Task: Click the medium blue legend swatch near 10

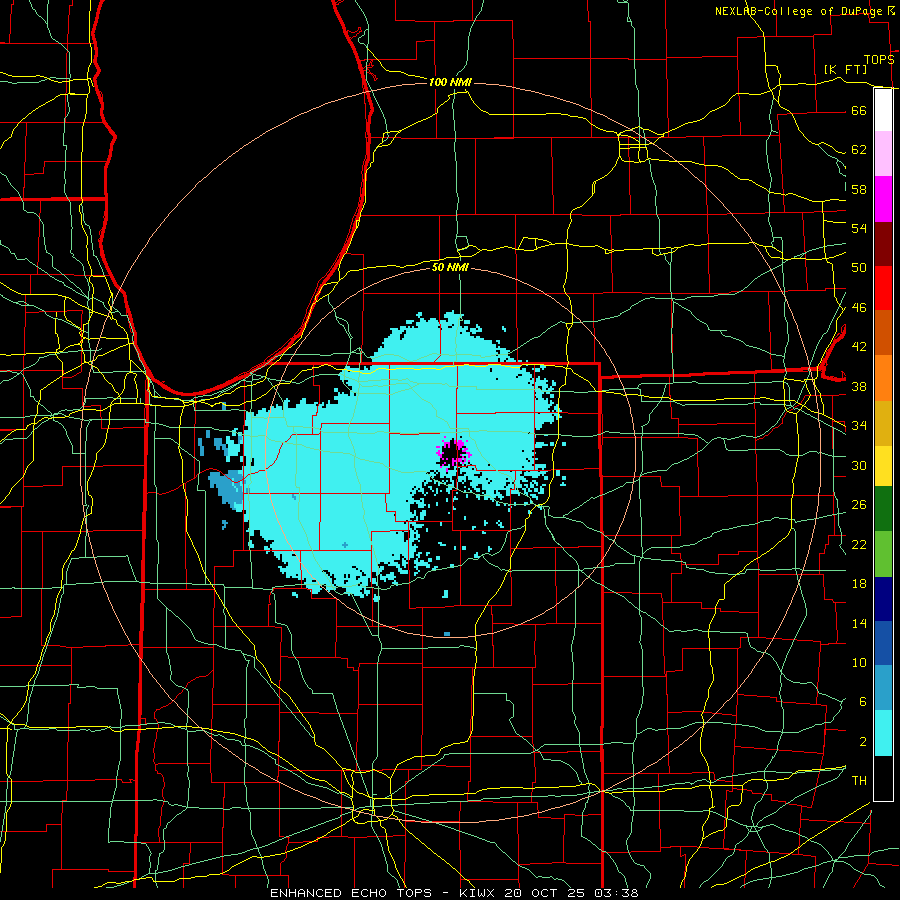Action: [883, 643]
